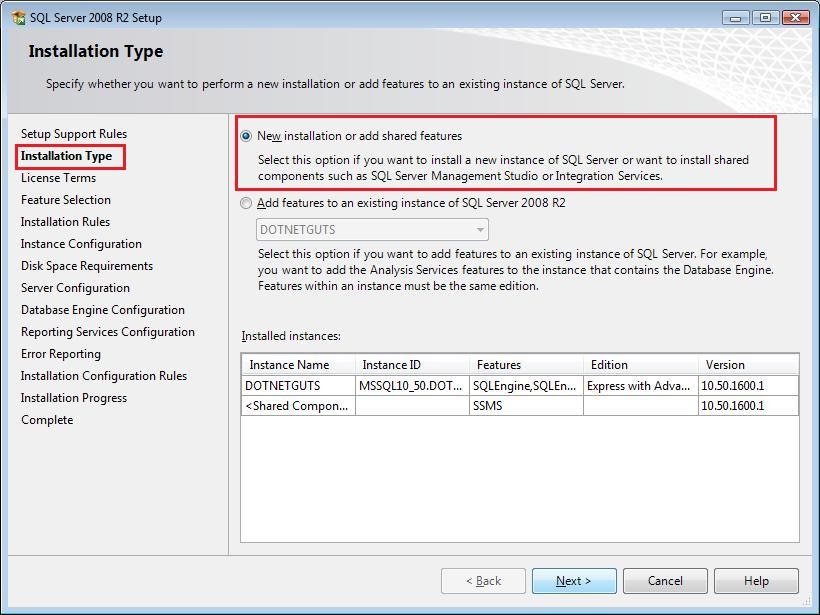Select Add features to an existing instance
Viewport: 820px width, 615px height.
pyautogui.click(x=246, y=203)
